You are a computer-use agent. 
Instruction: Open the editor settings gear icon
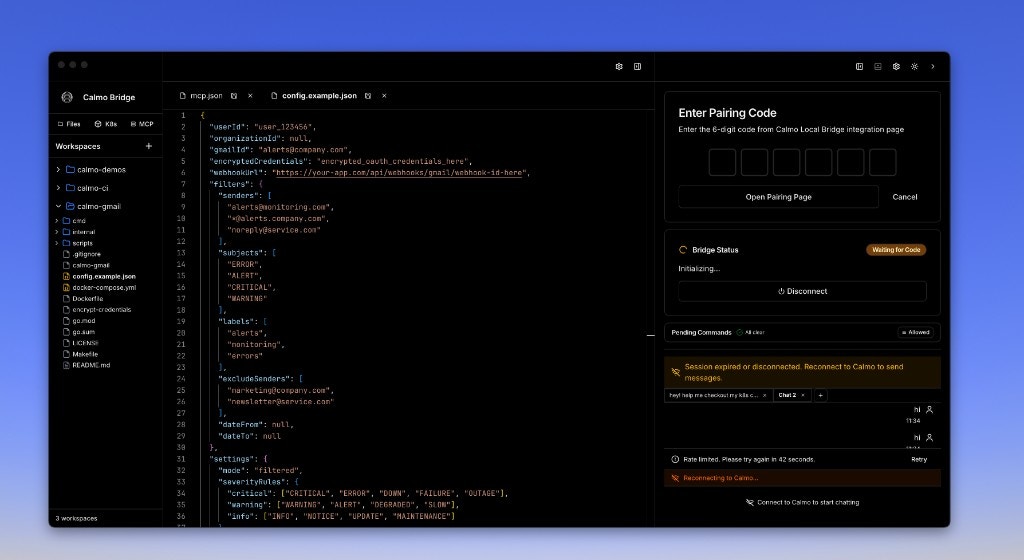pos(619,67)
